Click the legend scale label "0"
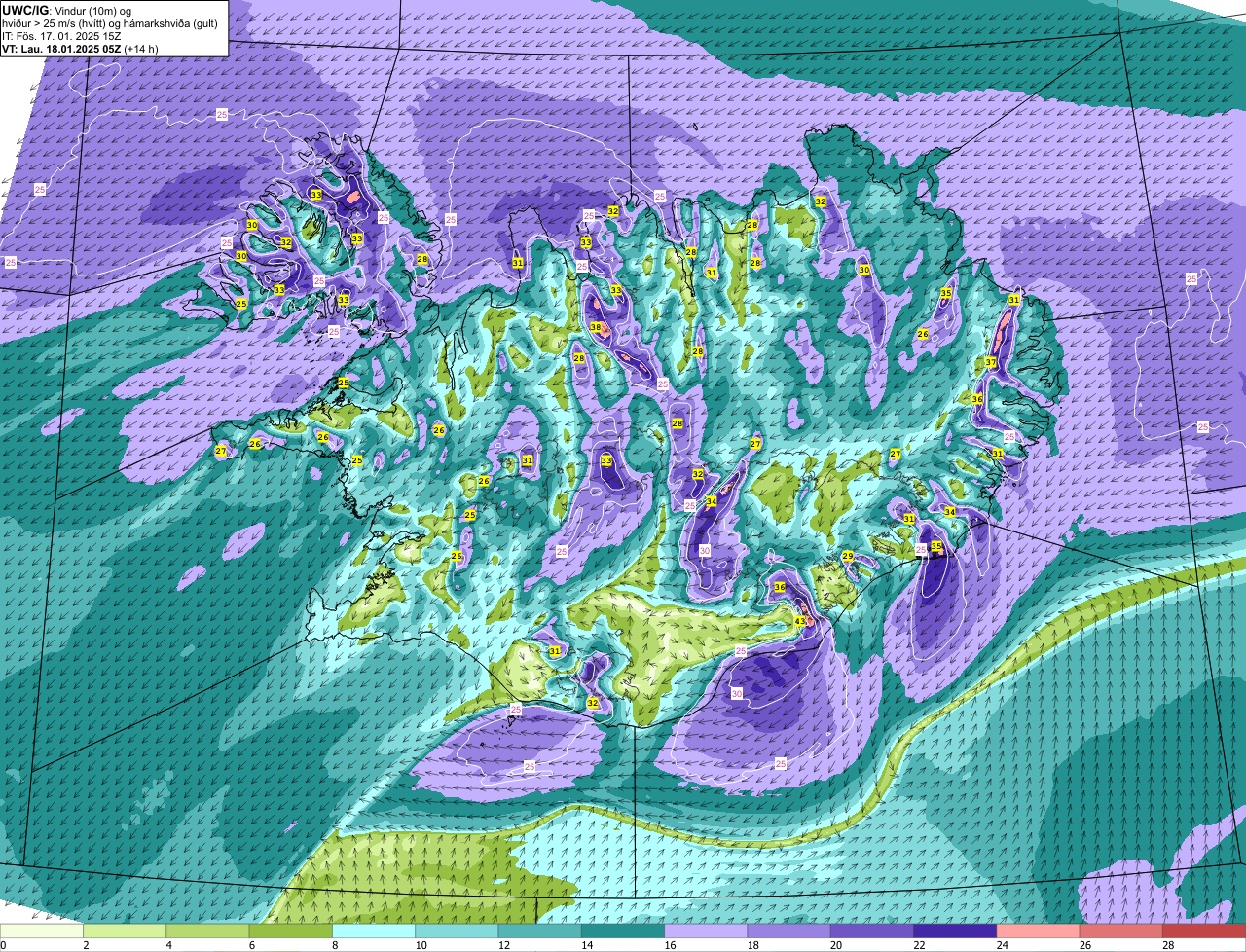The width and height of the screenshot is (1246, 952). pos(3,945)
